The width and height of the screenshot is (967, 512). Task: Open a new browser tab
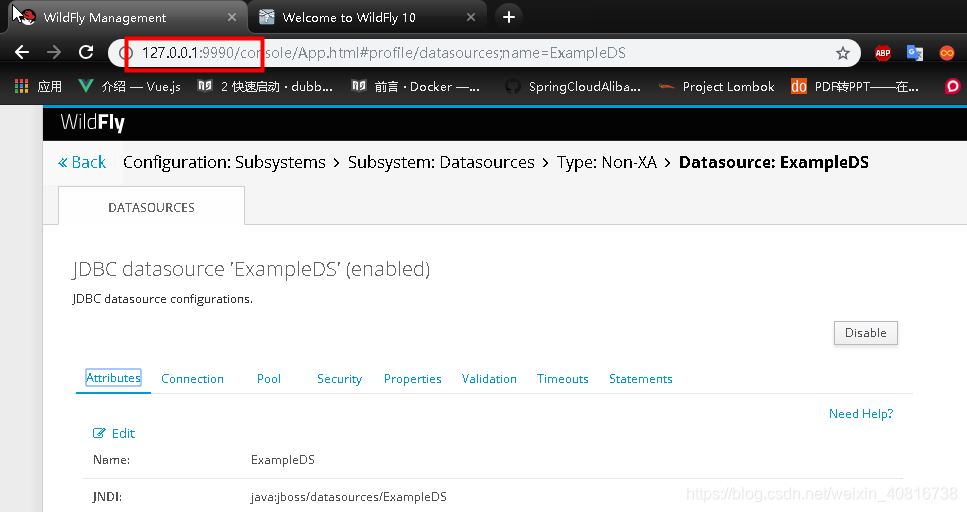[x=508, y=17]
